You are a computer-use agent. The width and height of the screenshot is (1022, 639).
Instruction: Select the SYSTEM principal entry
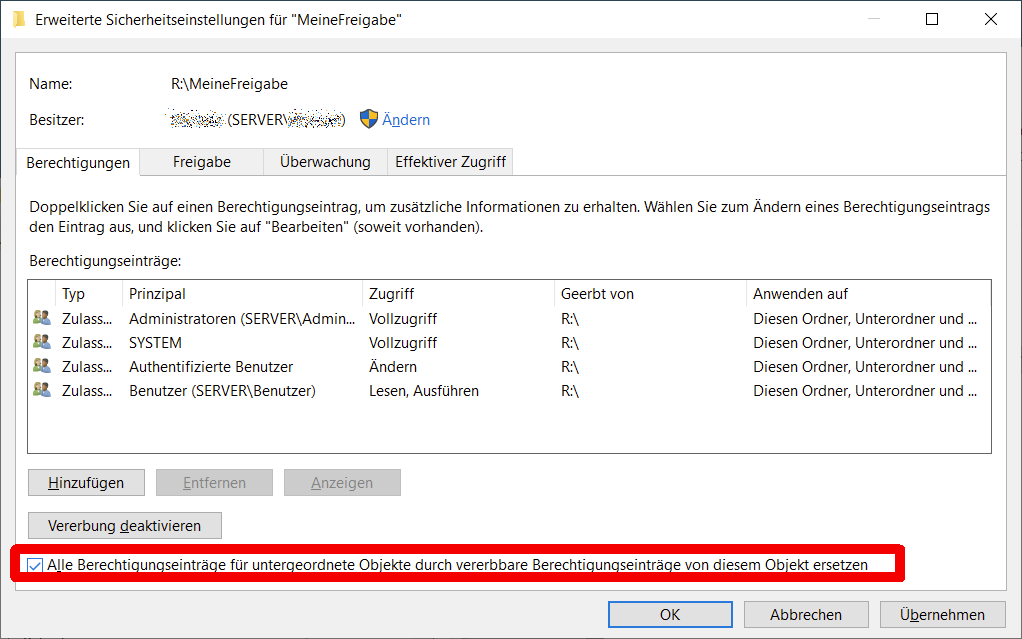click(x=155, y=343)
